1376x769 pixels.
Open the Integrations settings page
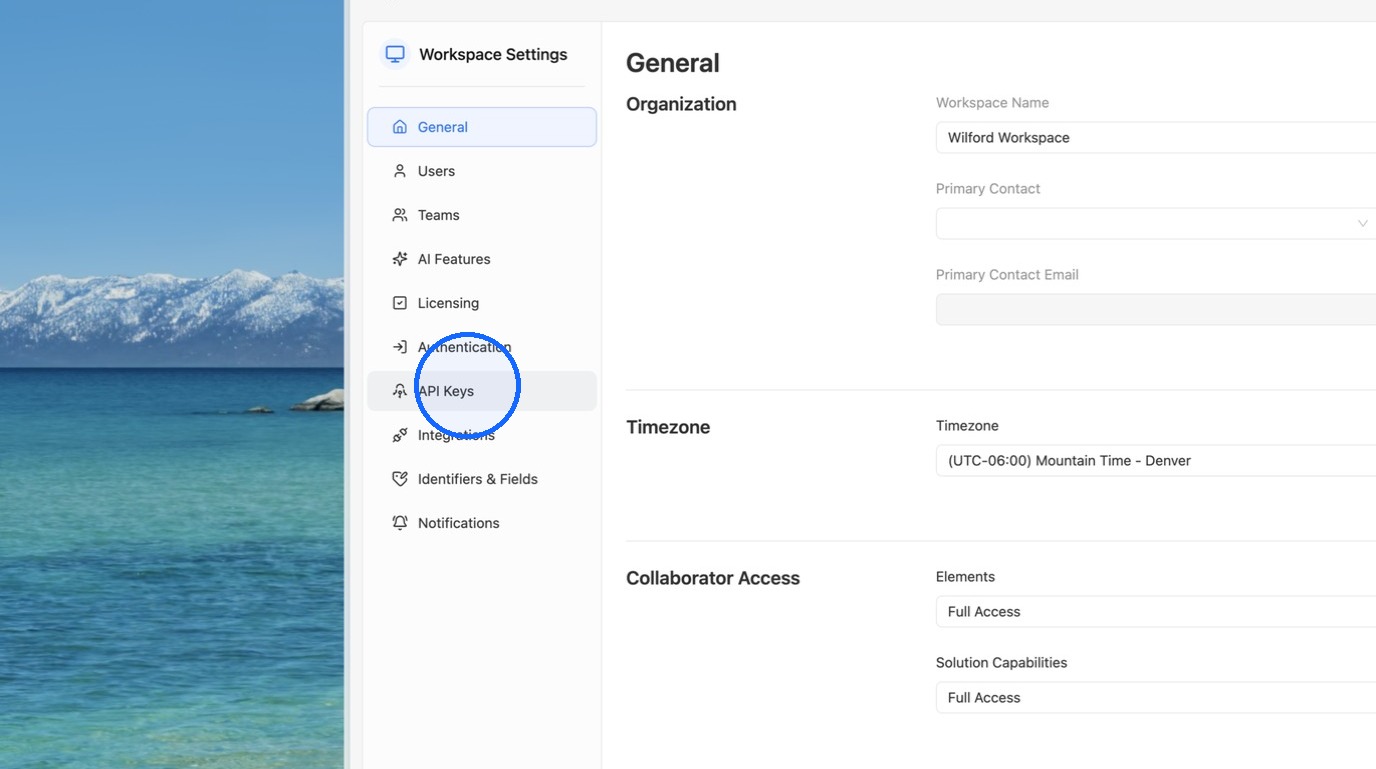[x=482, y=435]
